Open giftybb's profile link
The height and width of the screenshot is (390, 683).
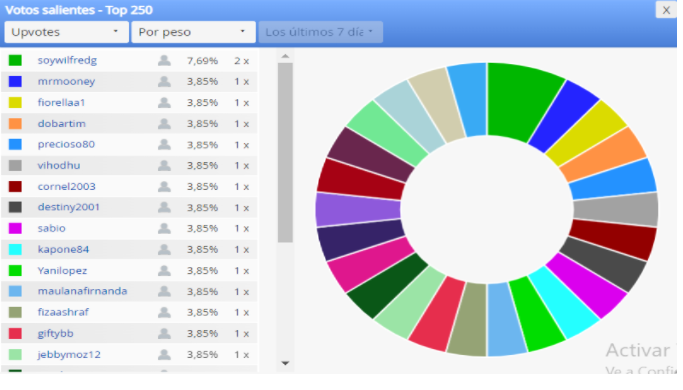coord(55,333)
